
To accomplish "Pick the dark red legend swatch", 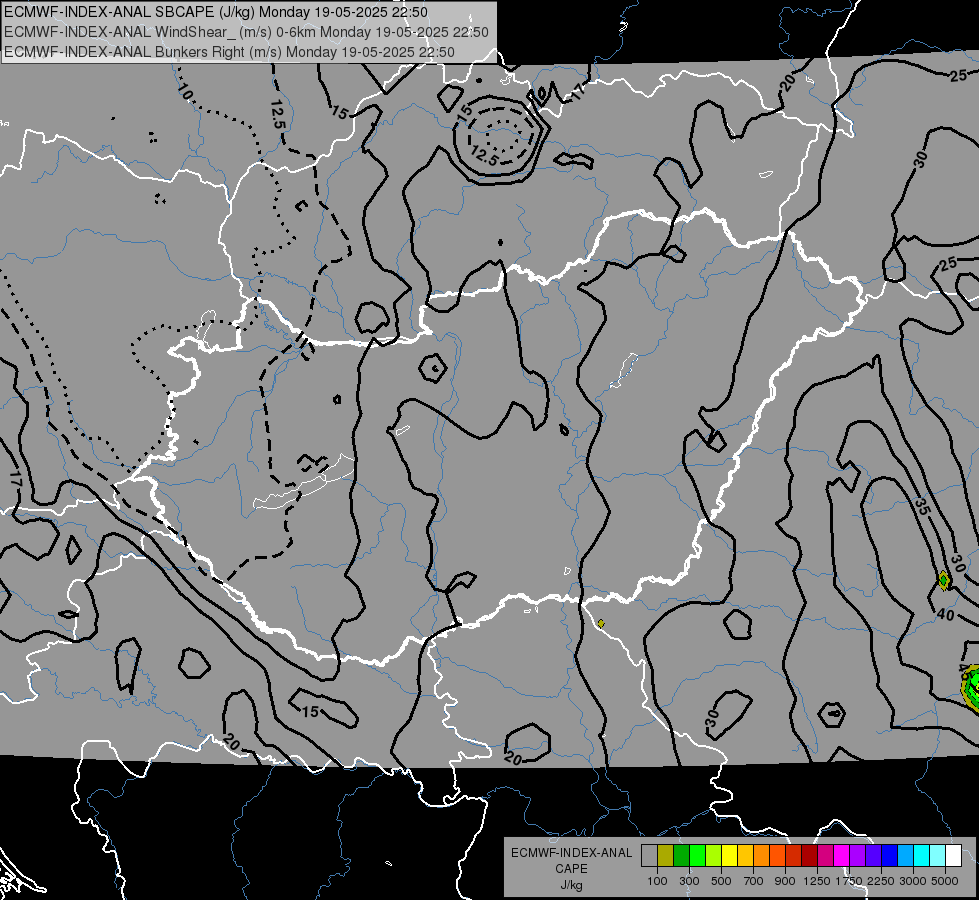I will (x=809, y=855).
